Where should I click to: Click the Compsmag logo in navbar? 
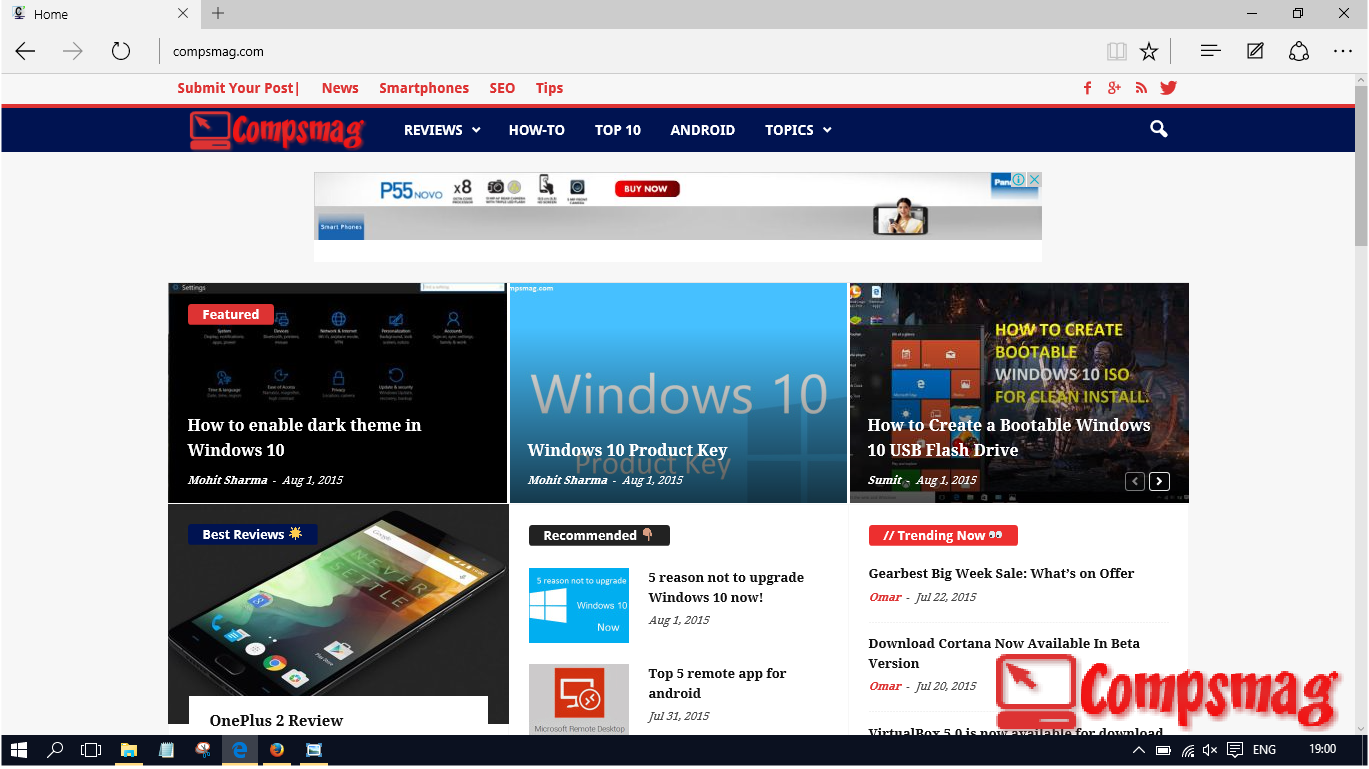click(276, 130)
